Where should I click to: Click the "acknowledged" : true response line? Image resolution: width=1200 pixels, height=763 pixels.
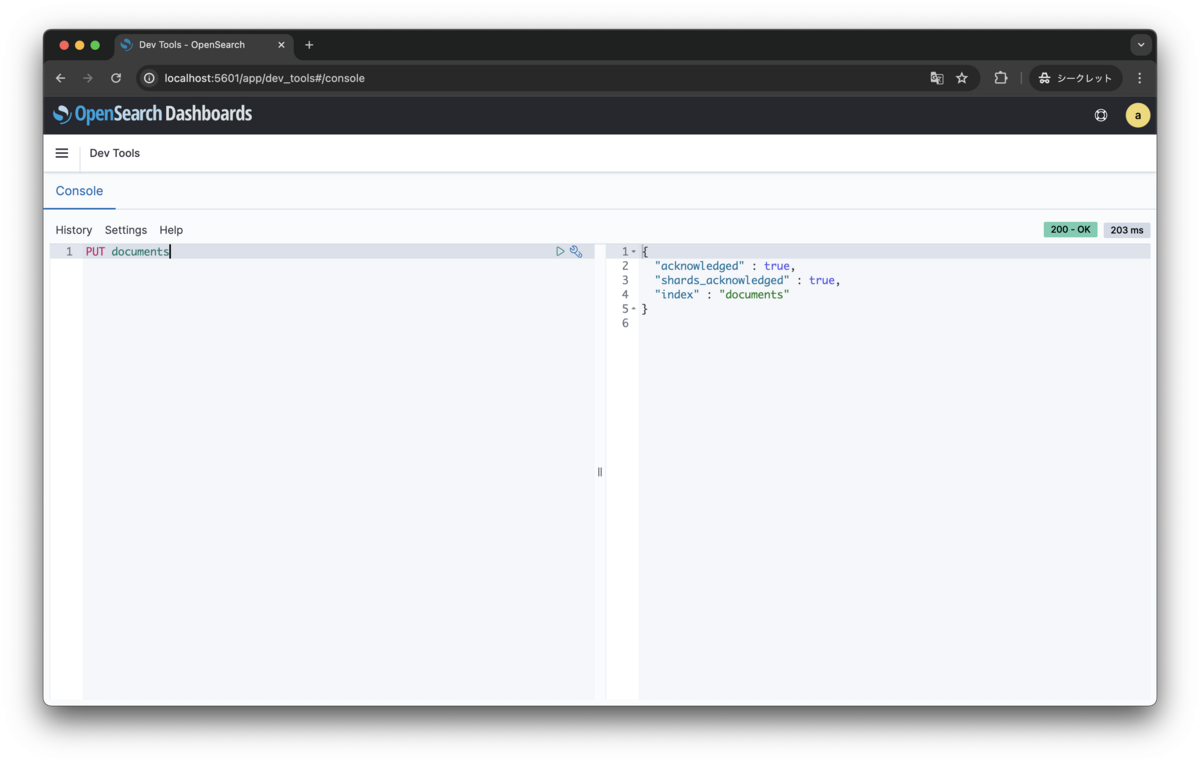click(x=724, y=266)
